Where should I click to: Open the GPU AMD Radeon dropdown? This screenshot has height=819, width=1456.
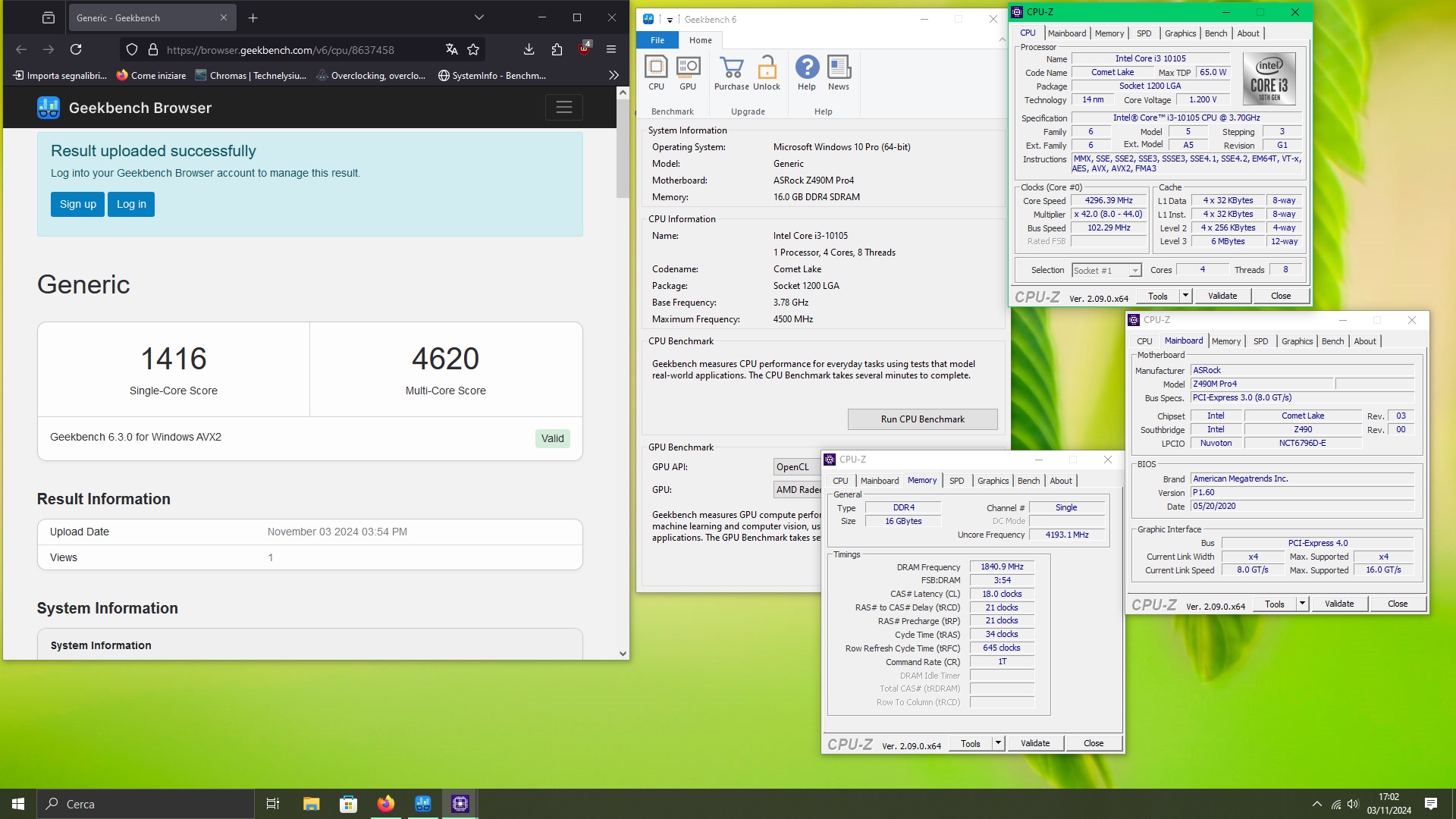click(x=798, y=490)
